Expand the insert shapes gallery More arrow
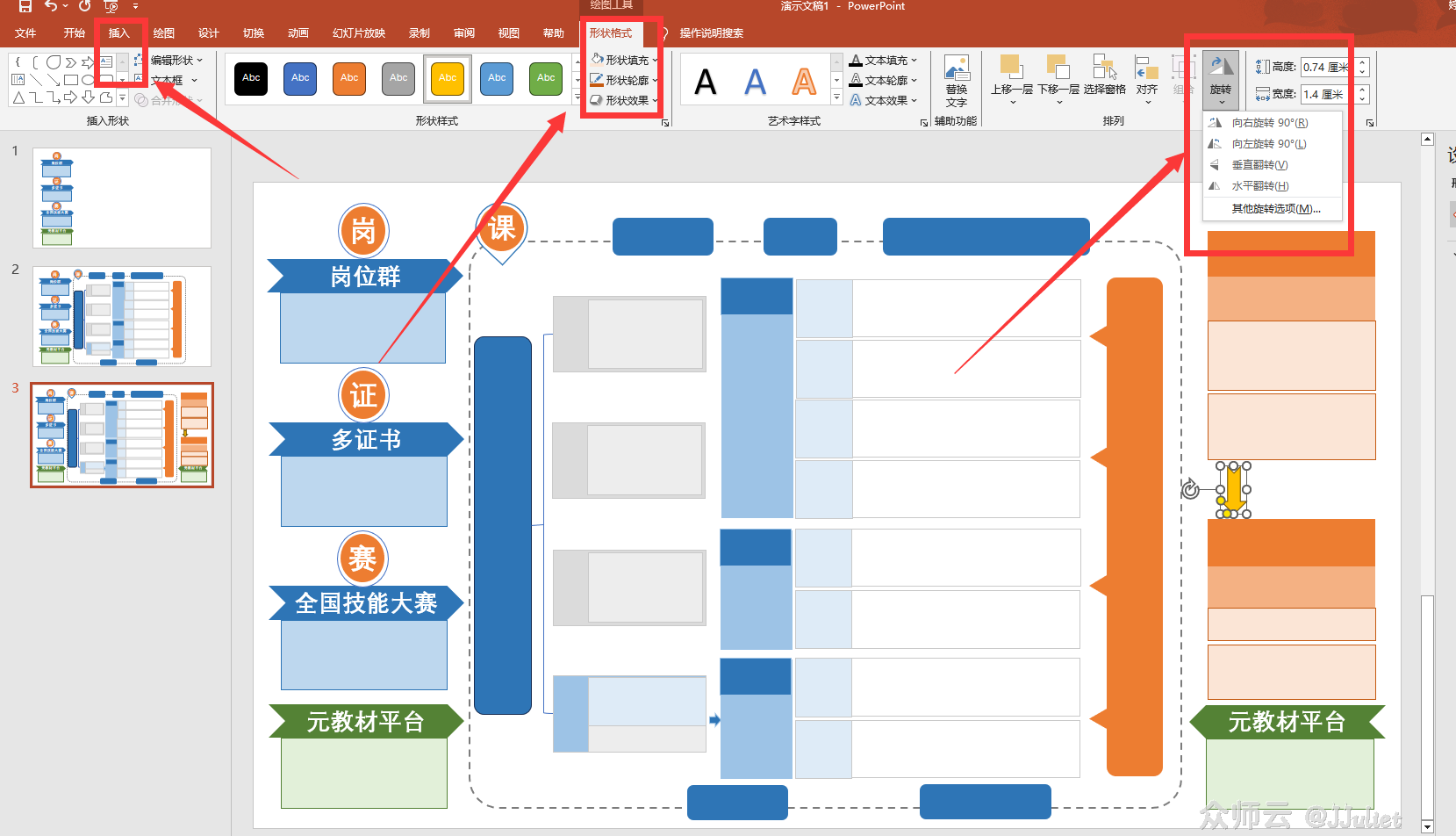The image size is (1456, 836). (x=123, y=98)
